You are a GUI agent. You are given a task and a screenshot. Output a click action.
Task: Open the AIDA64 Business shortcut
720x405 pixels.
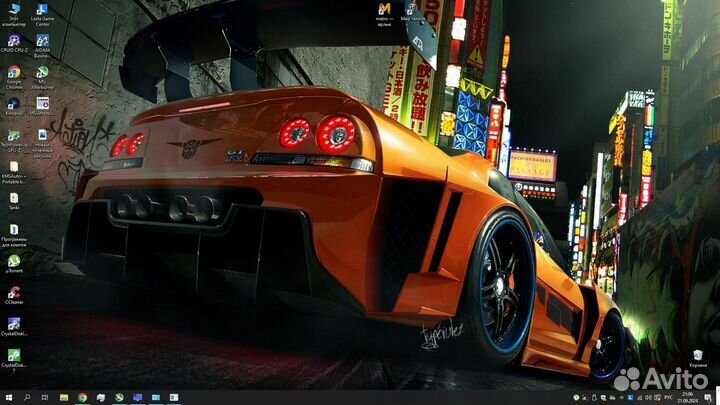point(42,41)
